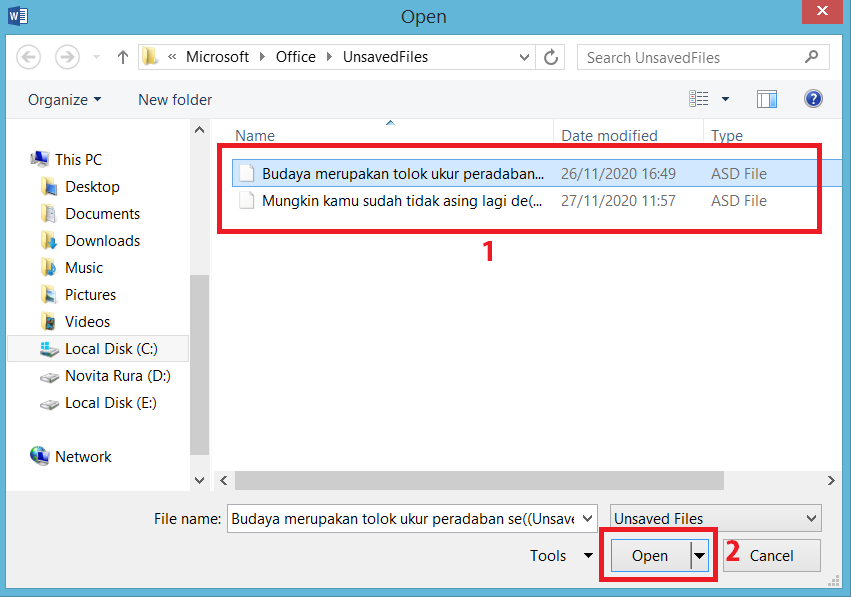Open the recent locations dropdown arrow
851x597 pixels.
(x=97, y=57)
